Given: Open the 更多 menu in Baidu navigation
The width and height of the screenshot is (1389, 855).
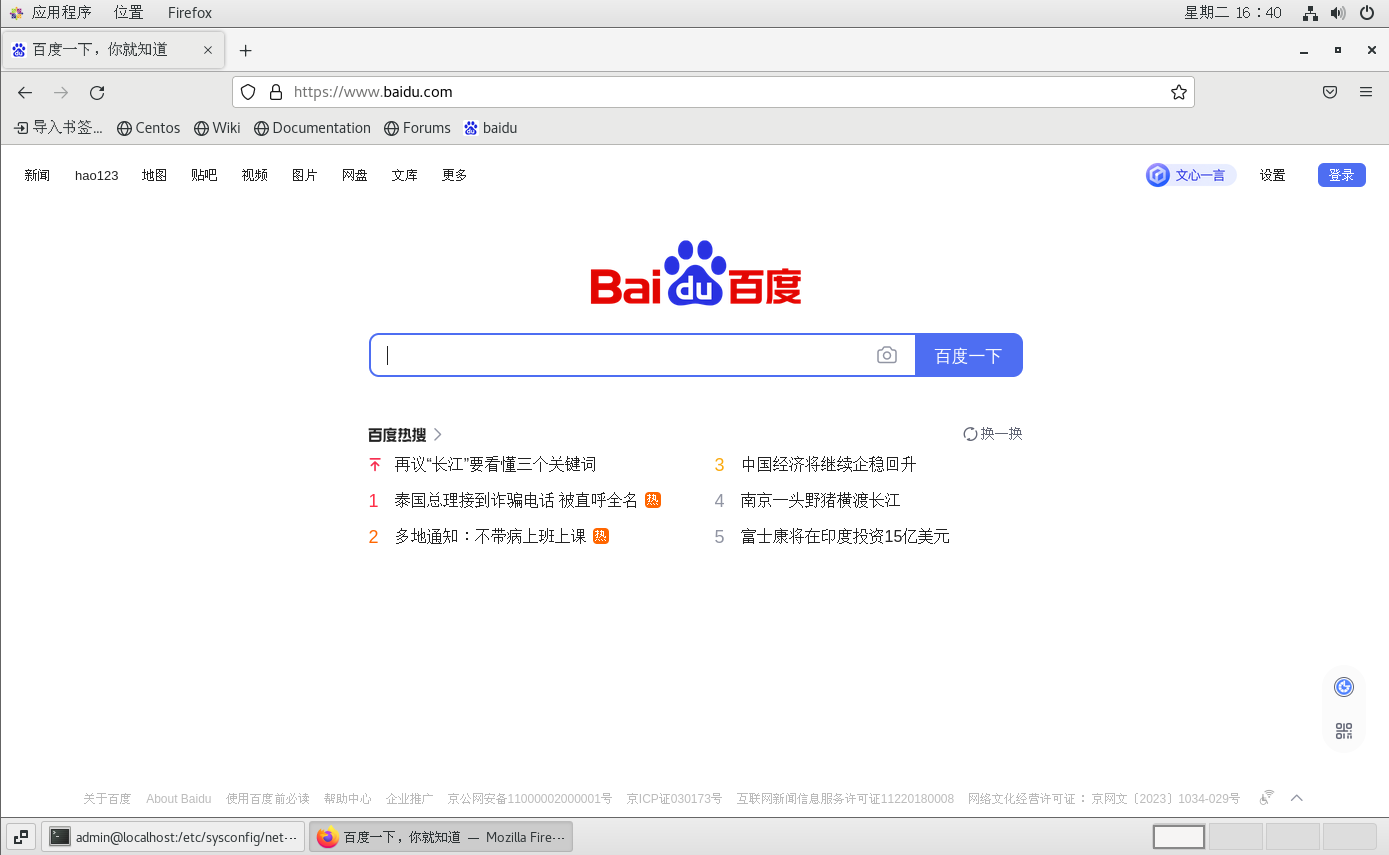Looking at the screenshot, I should [454, 175].
